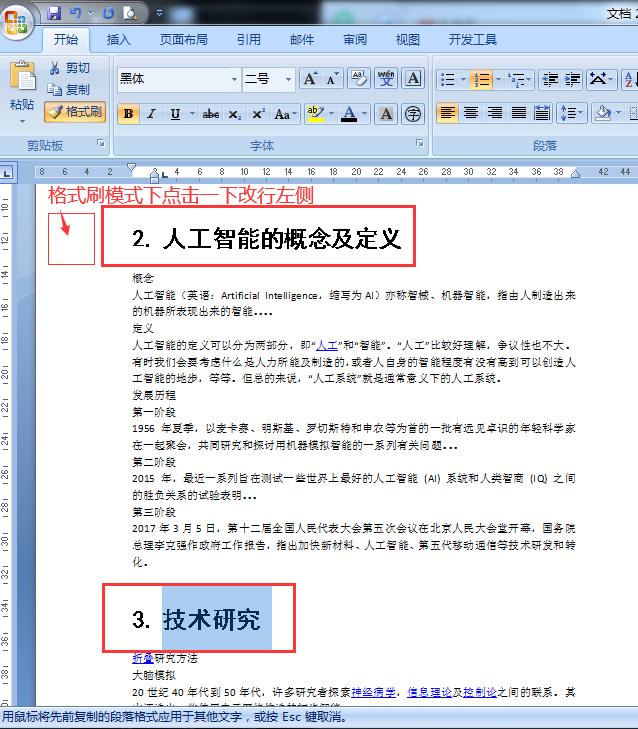
Task: Open the enclosed character 字 tool
Action: (413, 114)
